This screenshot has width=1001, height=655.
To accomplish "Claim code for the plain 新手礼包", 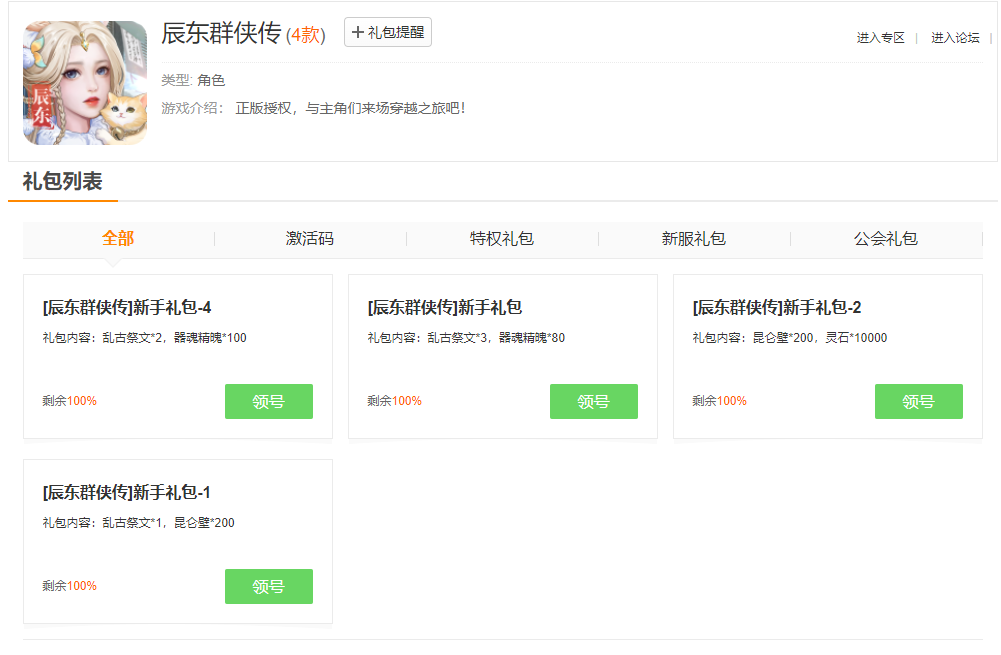I will tap(594, 401).
